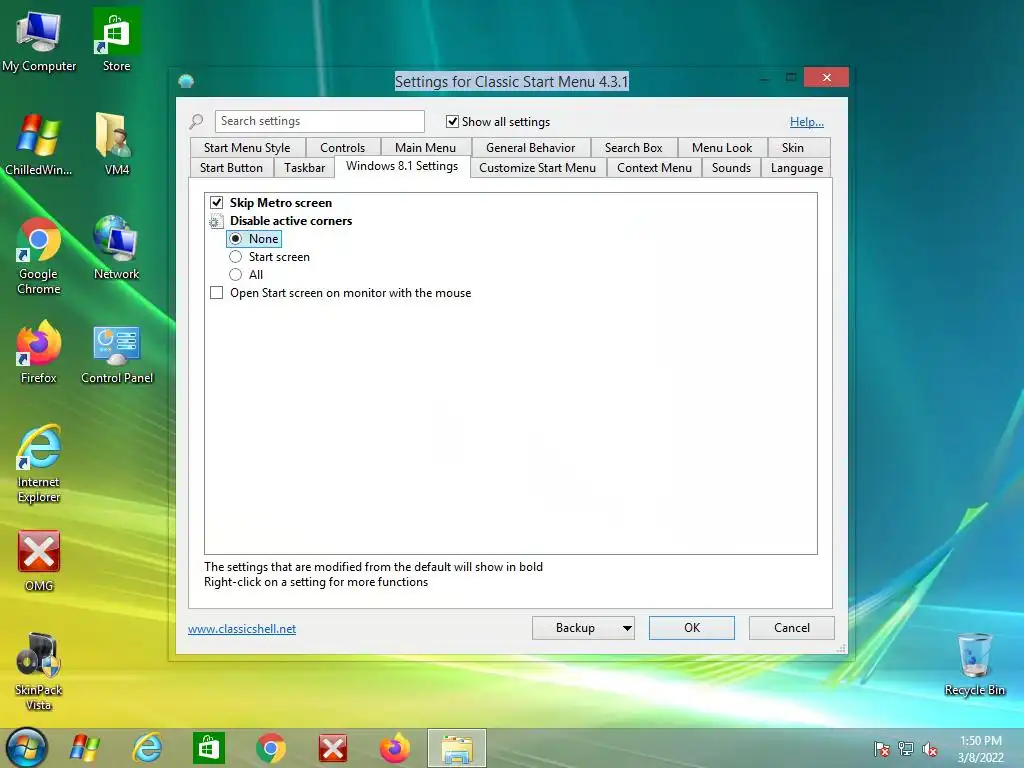Select the All radio option
The width and height of the screenshot is (1024, 768).
point(236,274)
